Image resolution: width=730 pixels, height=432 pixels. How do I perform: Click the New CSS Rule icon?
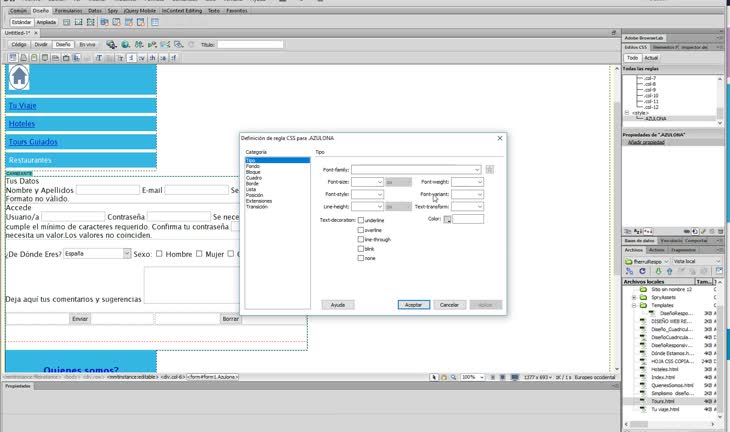coord(695,231)
